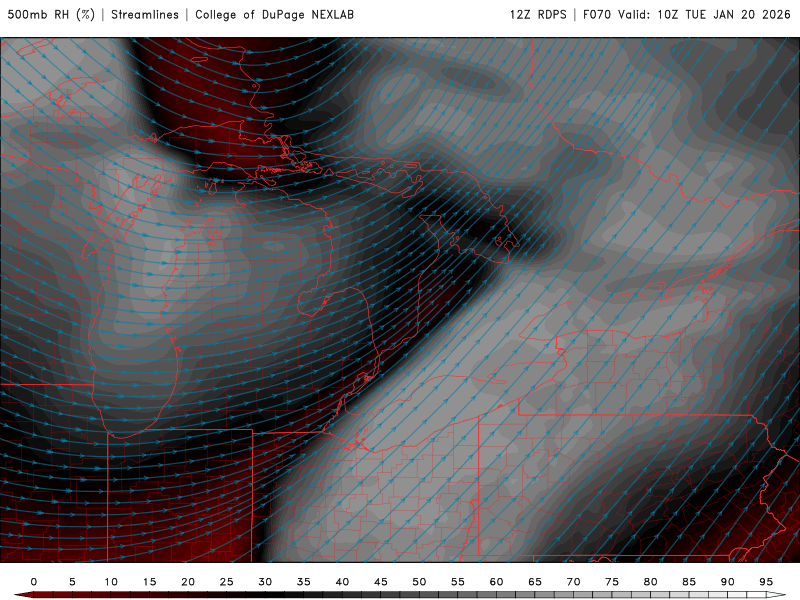The height and width of the screenshot is (600, 800).
Task: Click the '45' value on the color scale
Action: click(381, 582)
